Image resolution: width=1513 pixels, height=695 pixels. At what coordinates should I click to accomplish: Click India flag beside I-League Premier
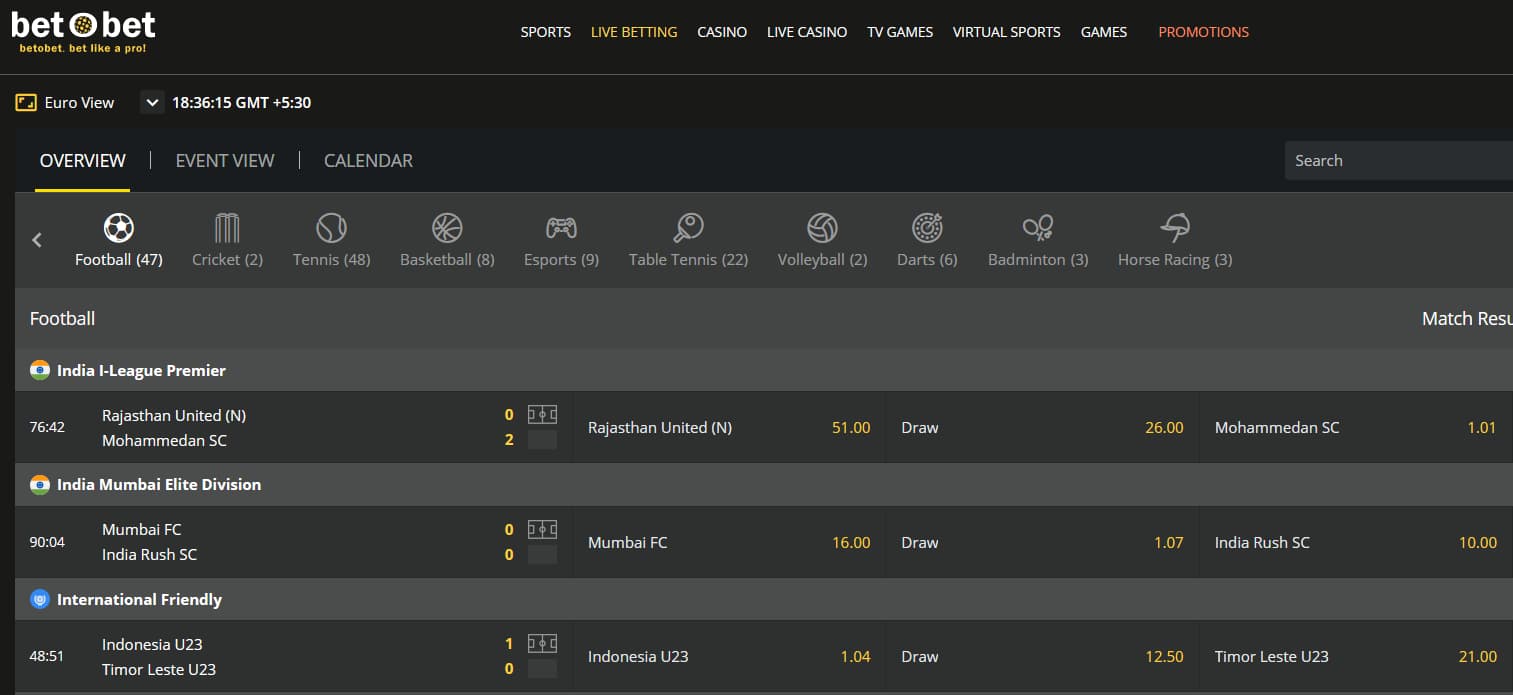click(x=40, y=370)
